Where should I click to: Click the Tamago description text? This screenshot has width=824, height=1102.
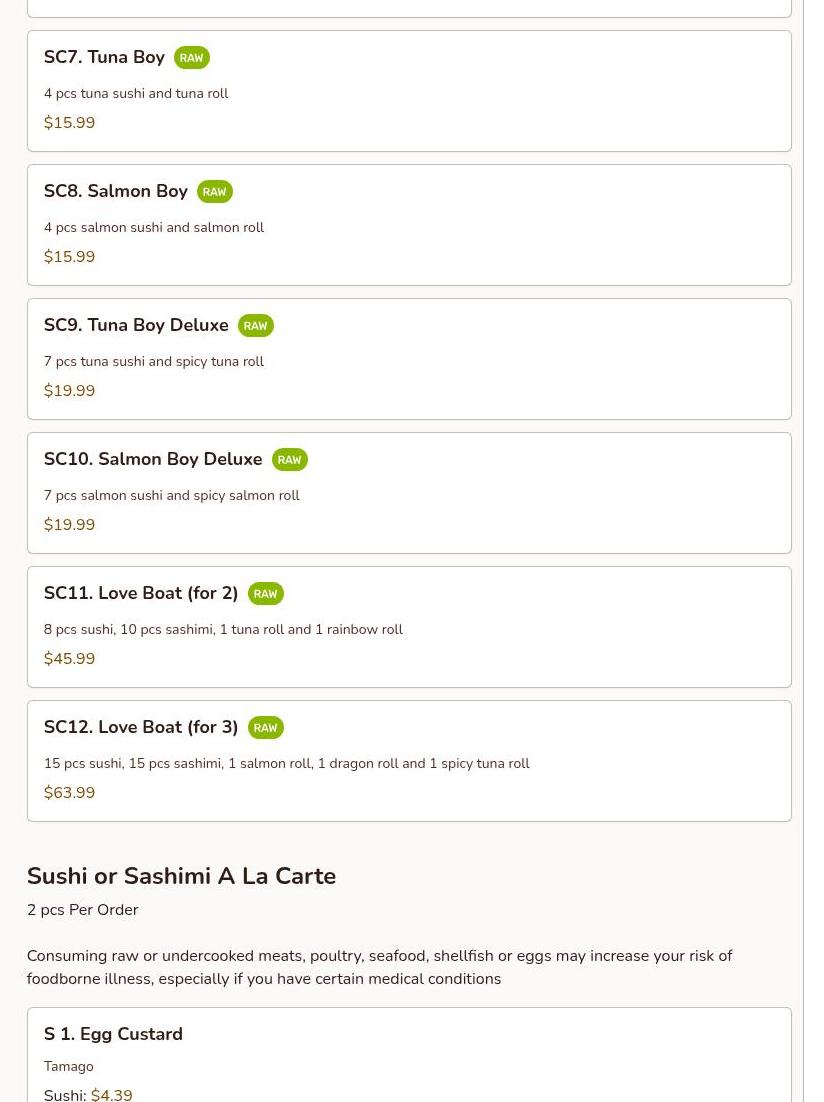pos(68,1066)
